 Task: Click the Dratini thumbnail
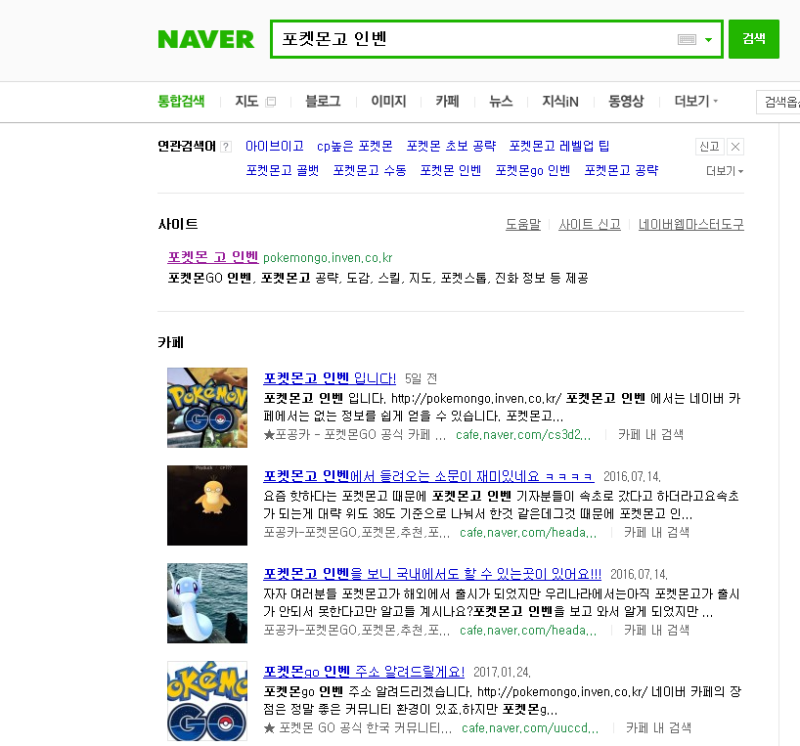tap(207, 603)
